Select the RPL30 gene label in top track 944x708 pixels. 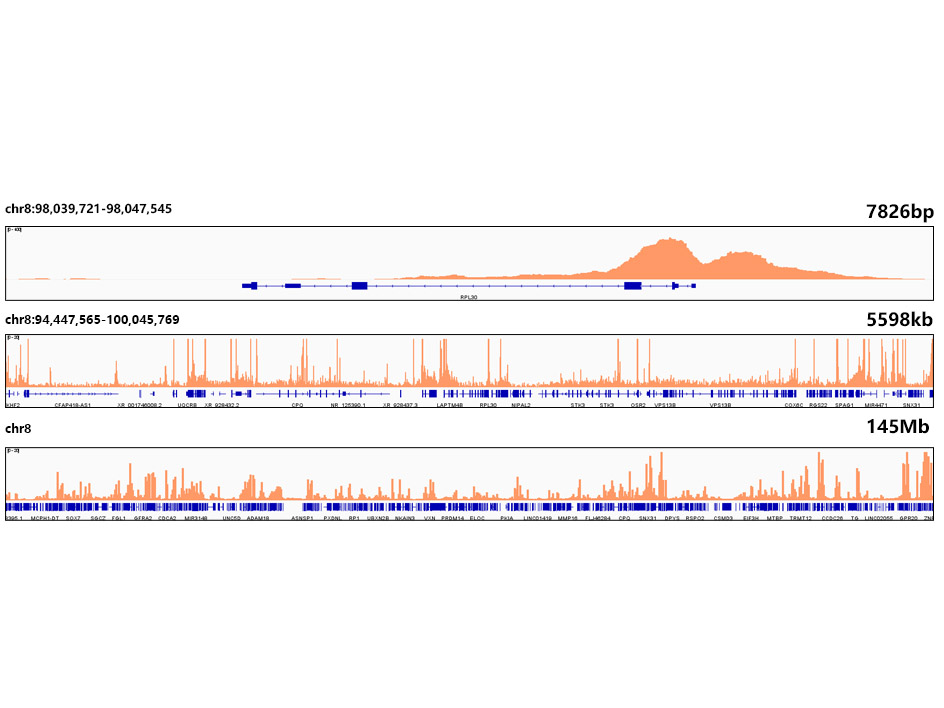(x=469, y=297)
